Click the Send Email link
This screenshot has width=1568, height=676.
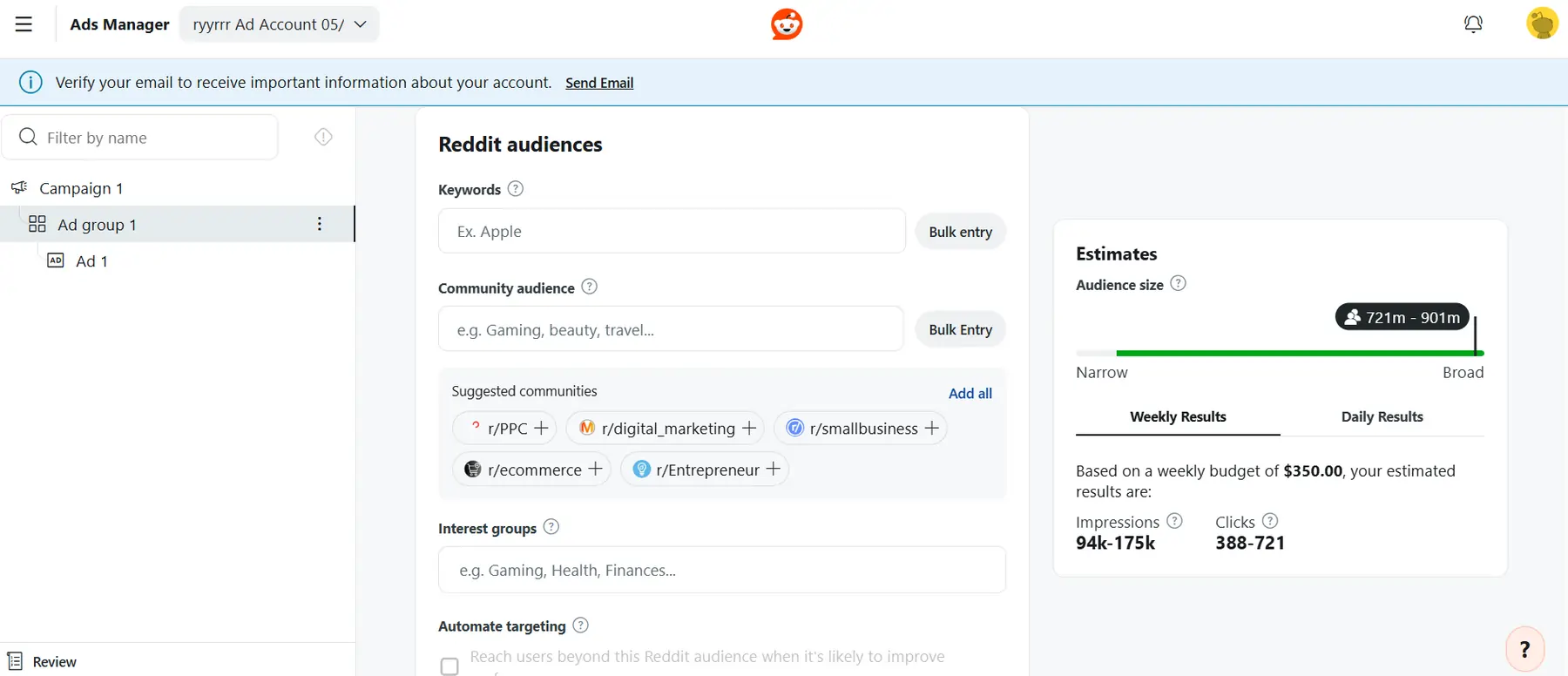(x=599, y=83)
